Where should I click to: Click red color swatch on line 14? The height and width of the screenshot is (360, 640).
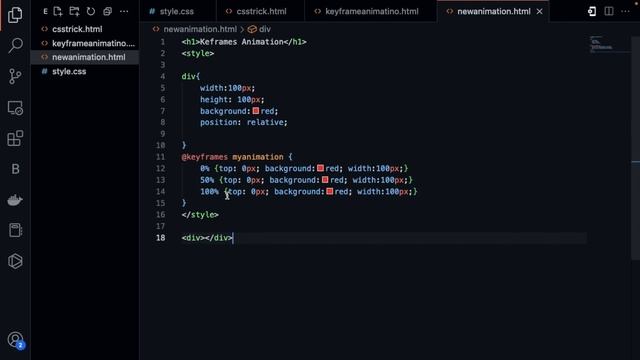pyautogui.click(x=329, y=191)
